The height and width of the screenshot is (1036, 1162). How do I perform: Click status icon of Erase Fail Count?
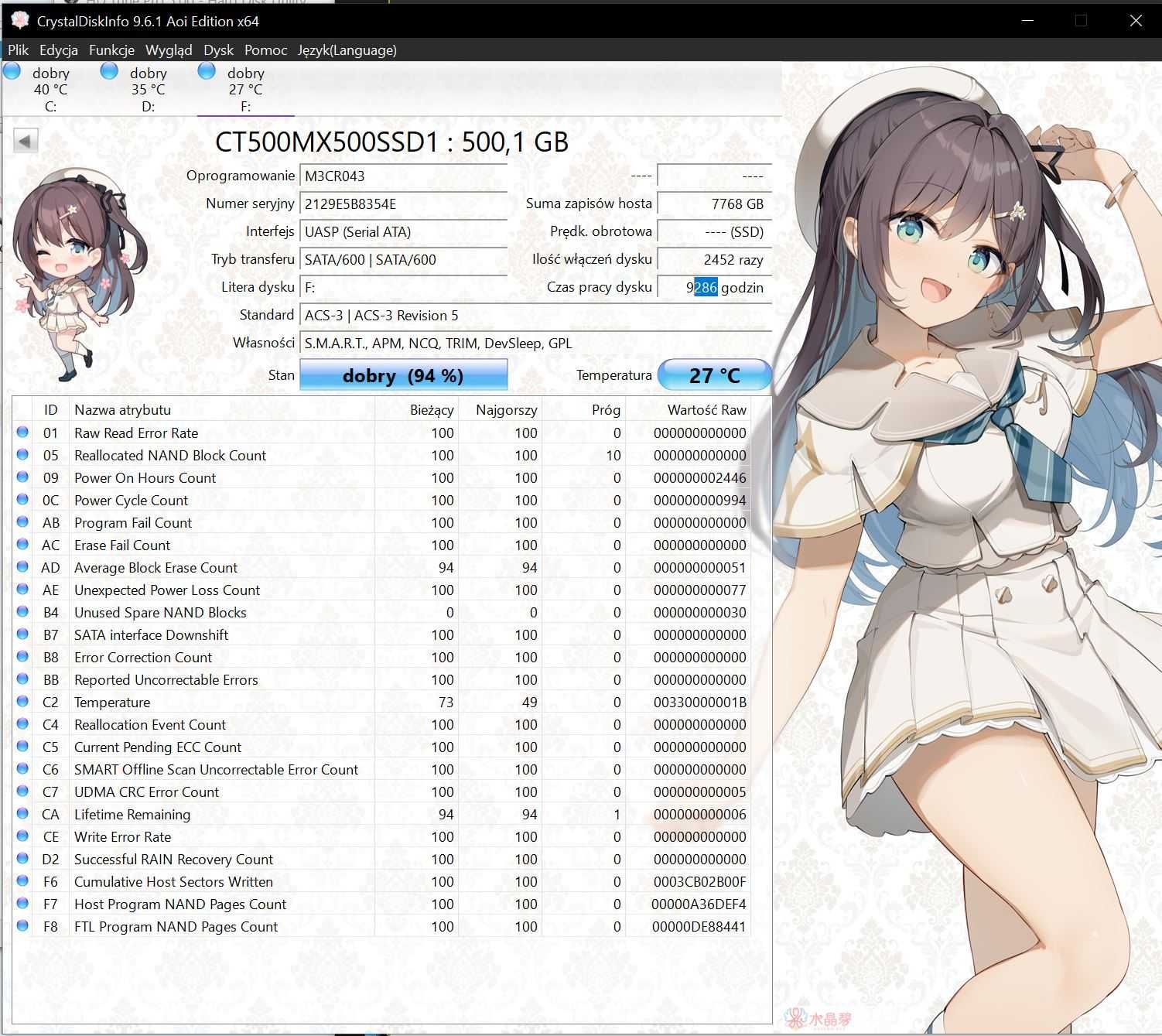coord(22,545)
